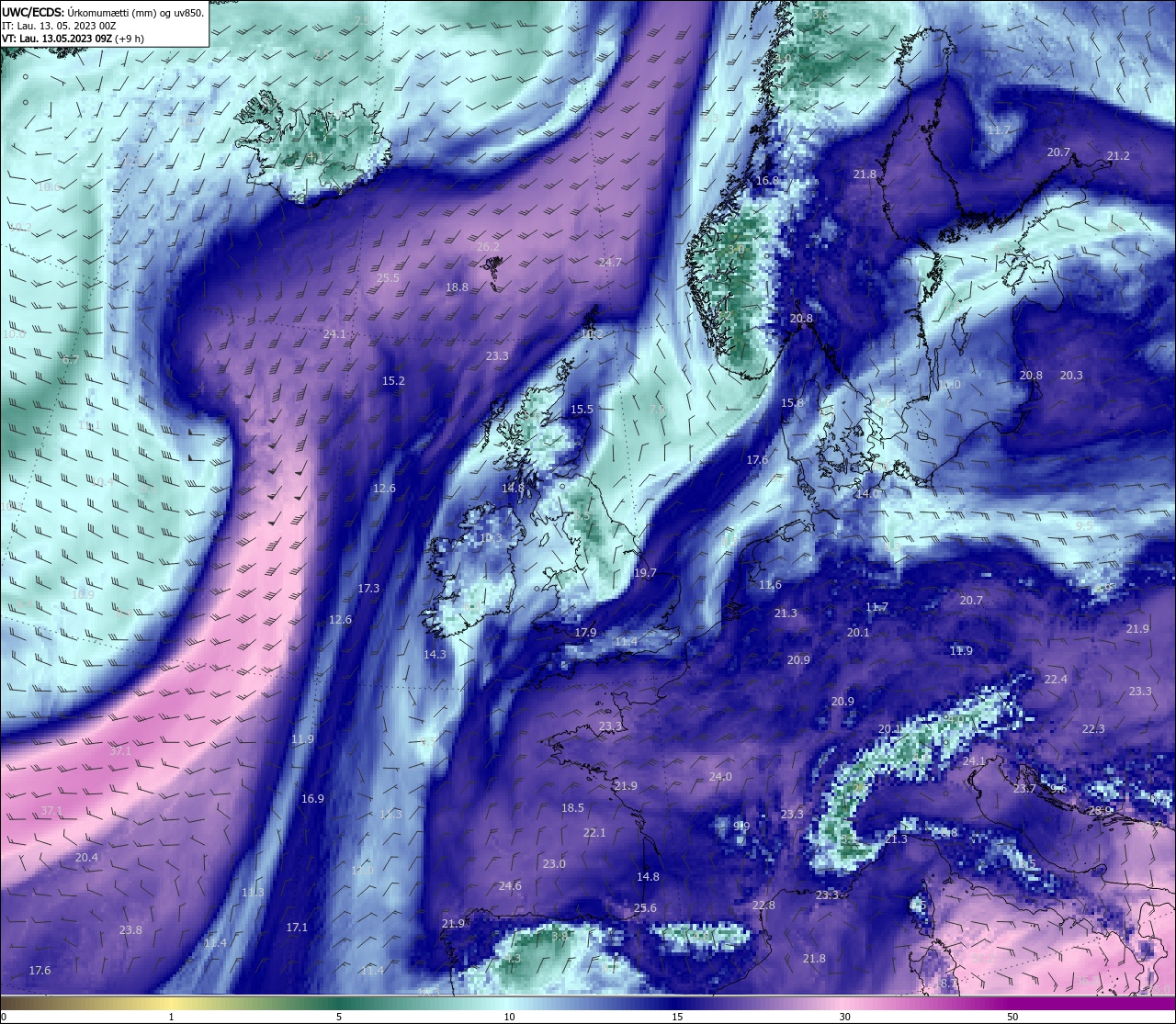
Task: Click the map value 23.0
Action: [x=554, y=864]
